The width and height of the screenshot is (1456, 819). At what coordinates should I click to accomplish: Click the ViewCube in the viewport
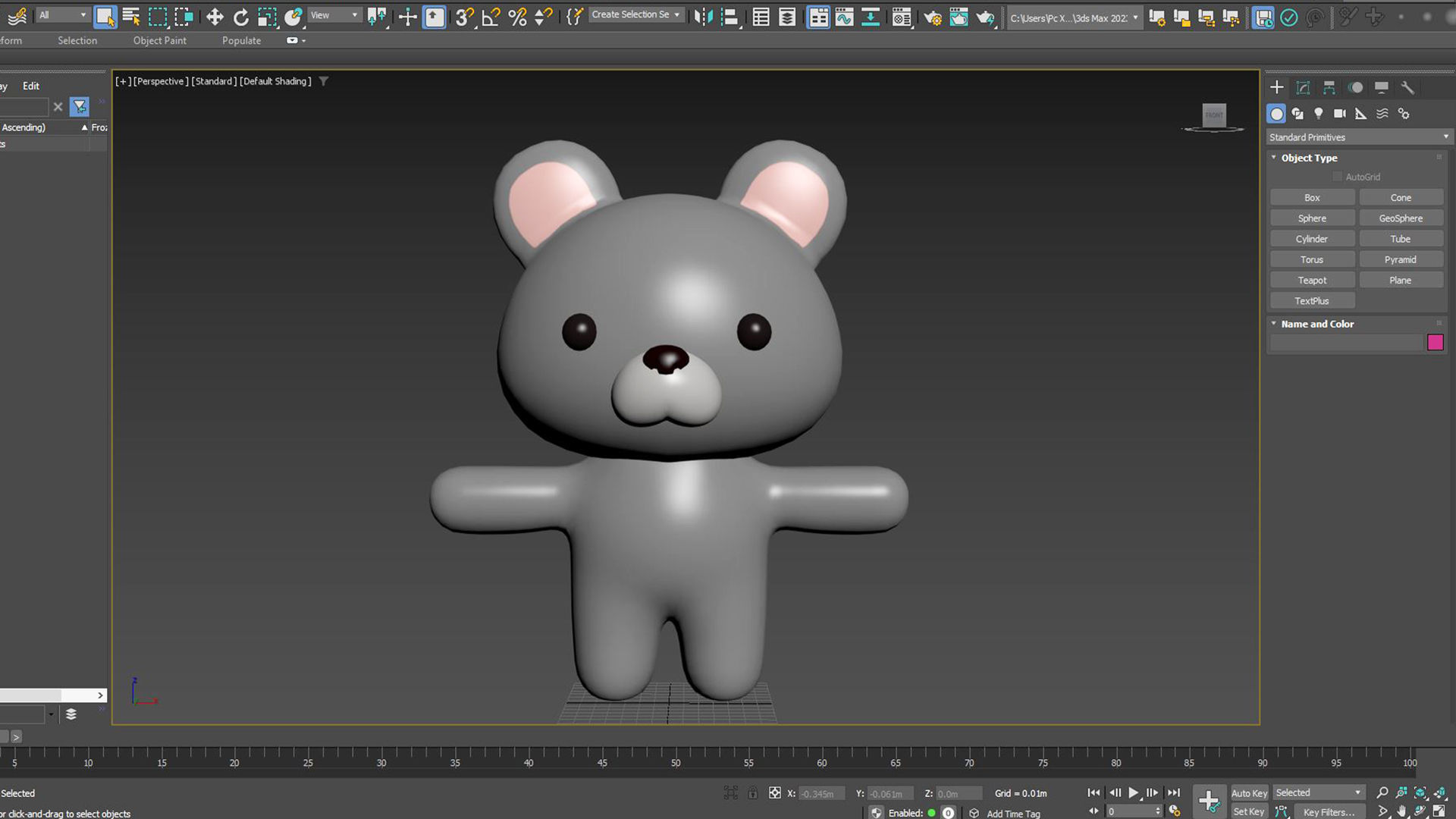[x=1214, y=115]
